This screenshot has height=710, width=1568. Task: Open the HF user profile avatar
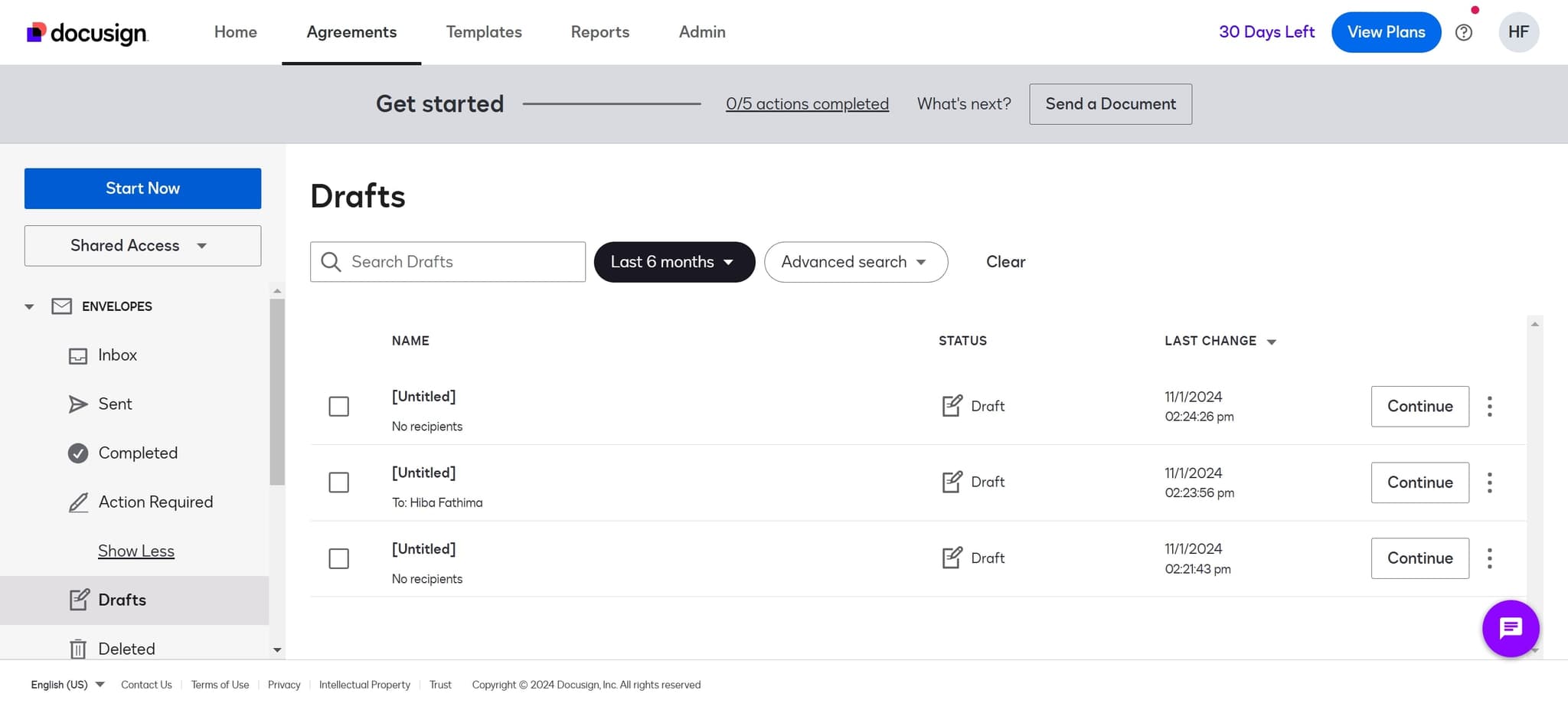(1517, 32)
